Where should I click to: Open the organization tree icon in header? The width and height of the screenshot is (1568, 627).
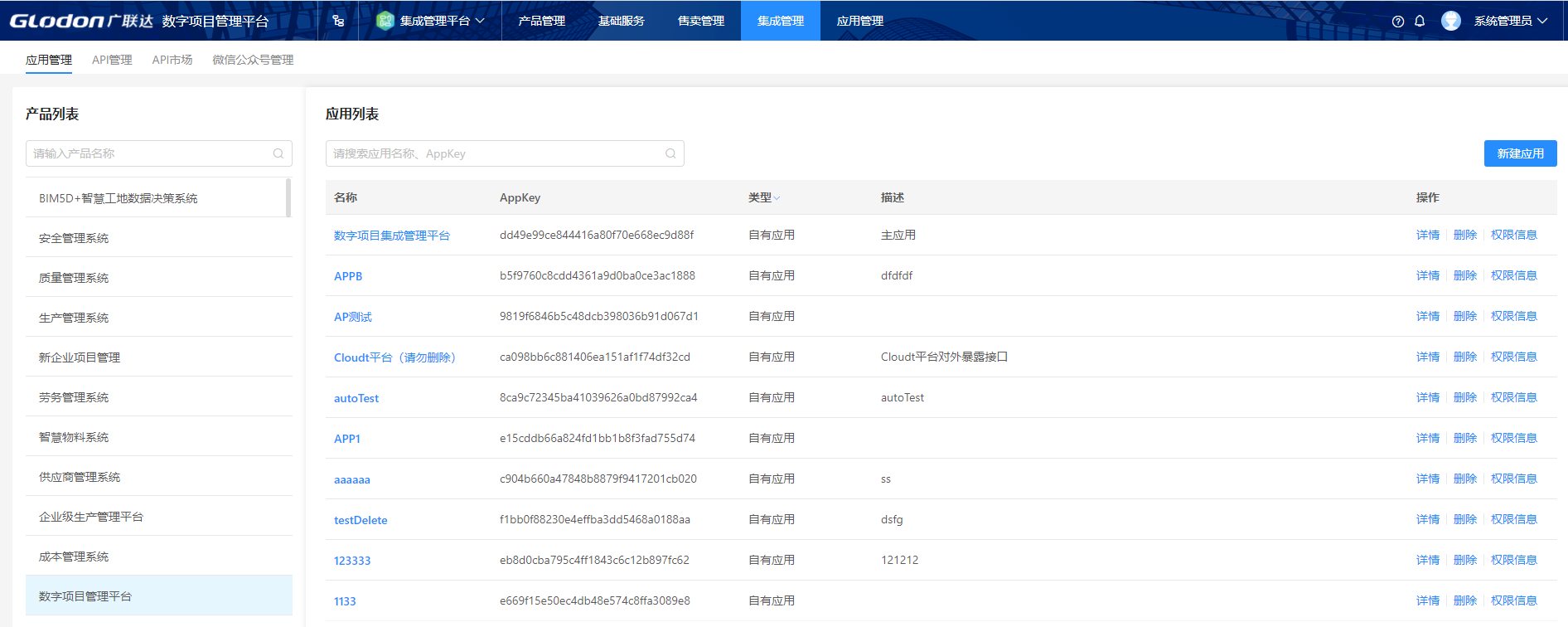[338, 21]
